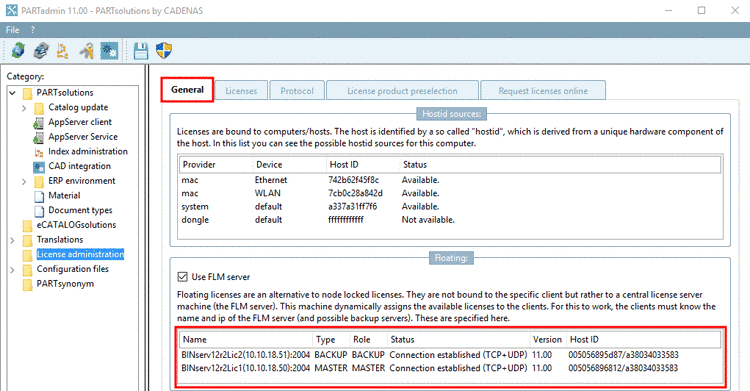Click the Document types page icon

pos(39,211)
